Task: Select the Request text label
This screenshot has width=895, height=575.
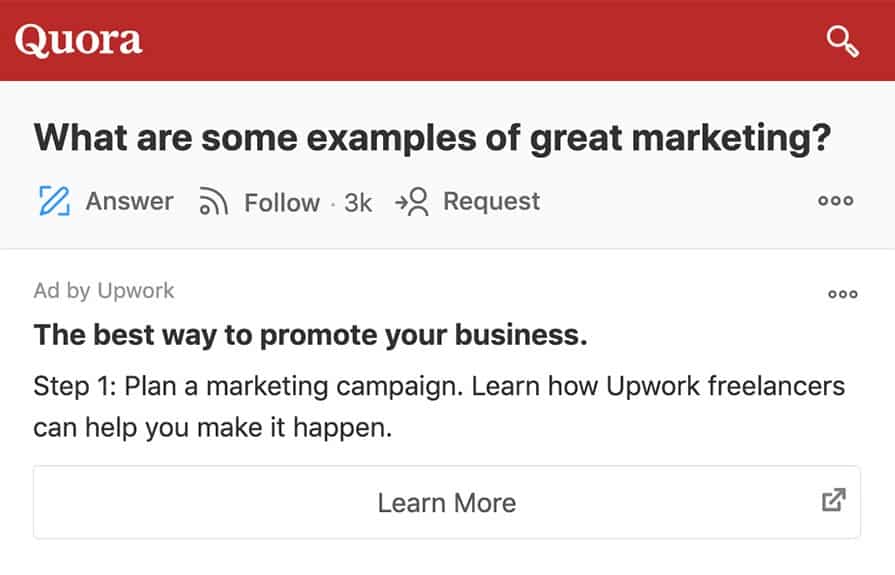Action: click(491, 201)
